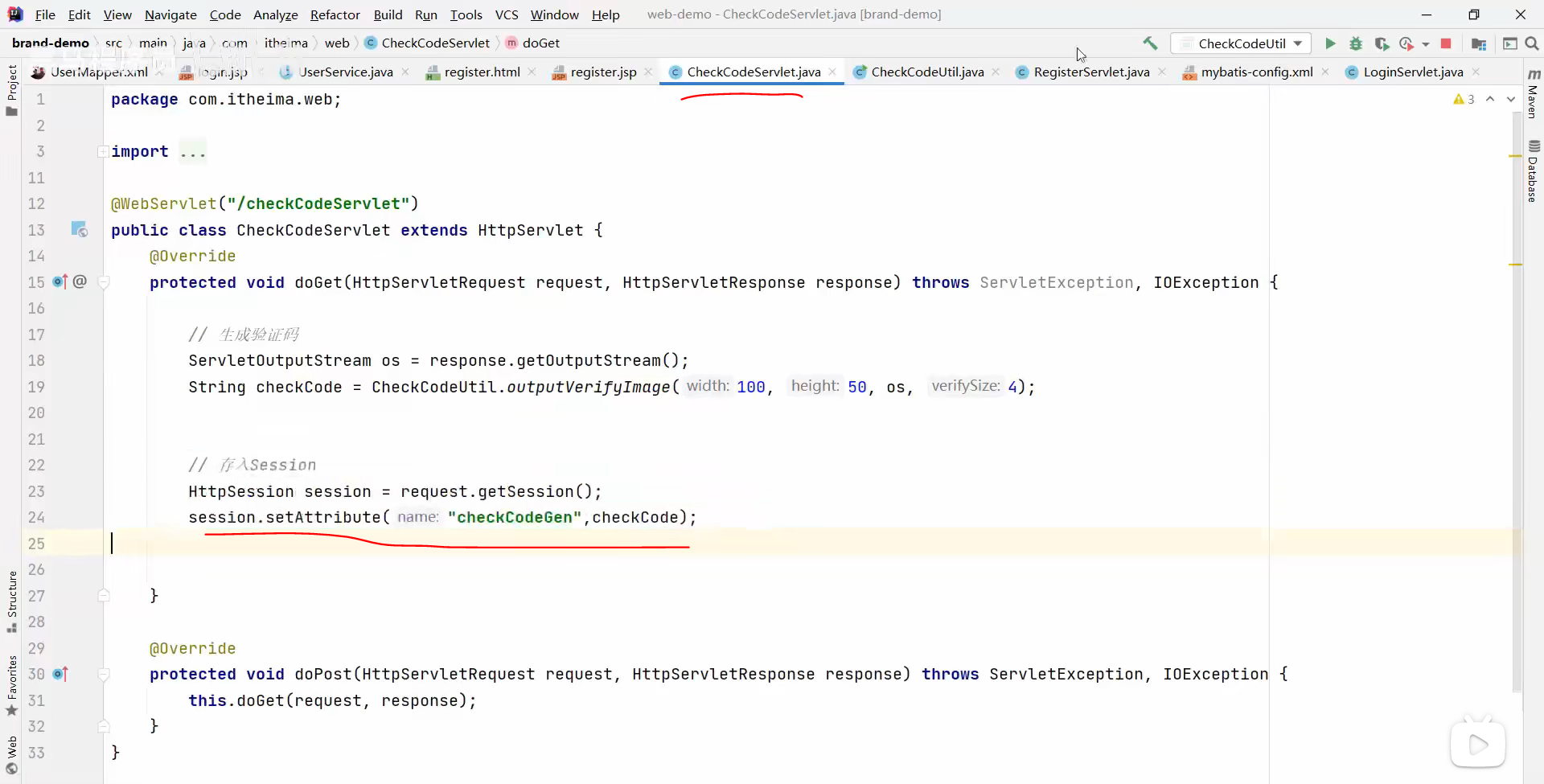This screenshot has width=1544, height=784.
Task: Go to the next highlighted error arrow
Action: point(1510,99)
